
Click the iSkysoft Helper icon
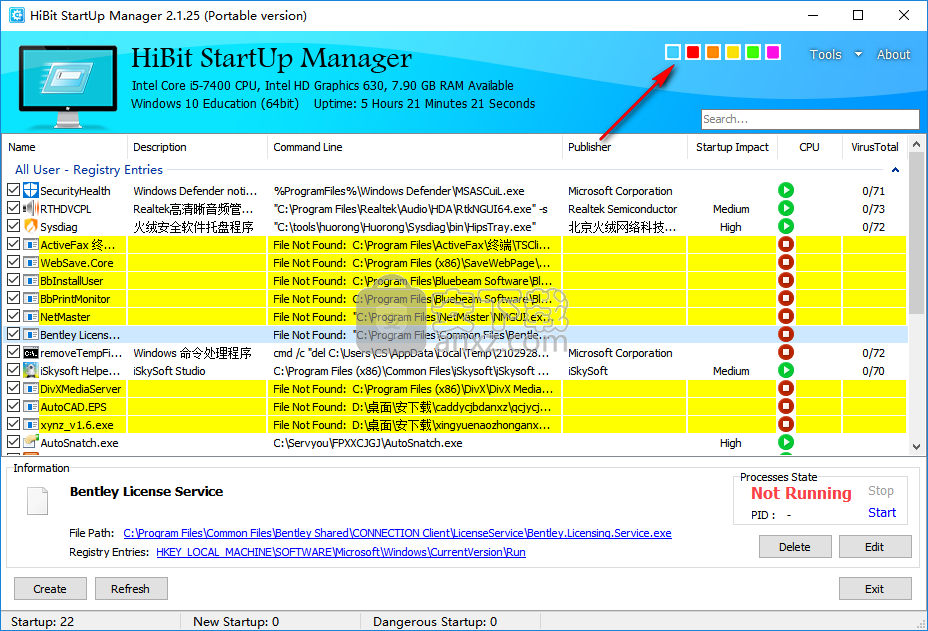point(31,371)
